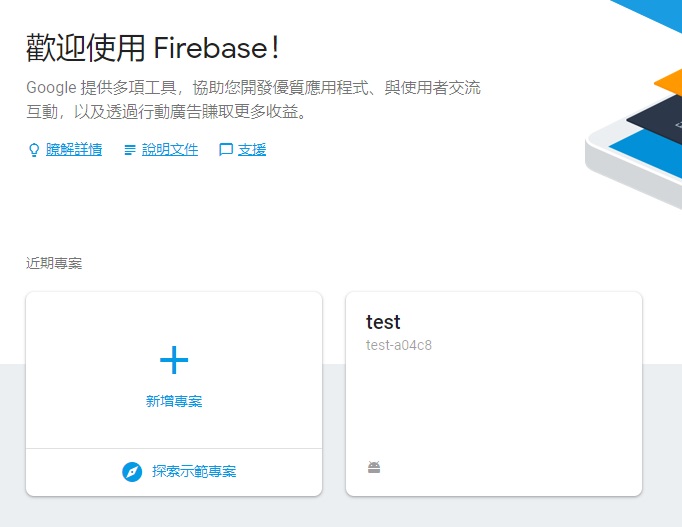
Task: Click the chat bubble icon beside 支援
Action: [x=226, y=150]
